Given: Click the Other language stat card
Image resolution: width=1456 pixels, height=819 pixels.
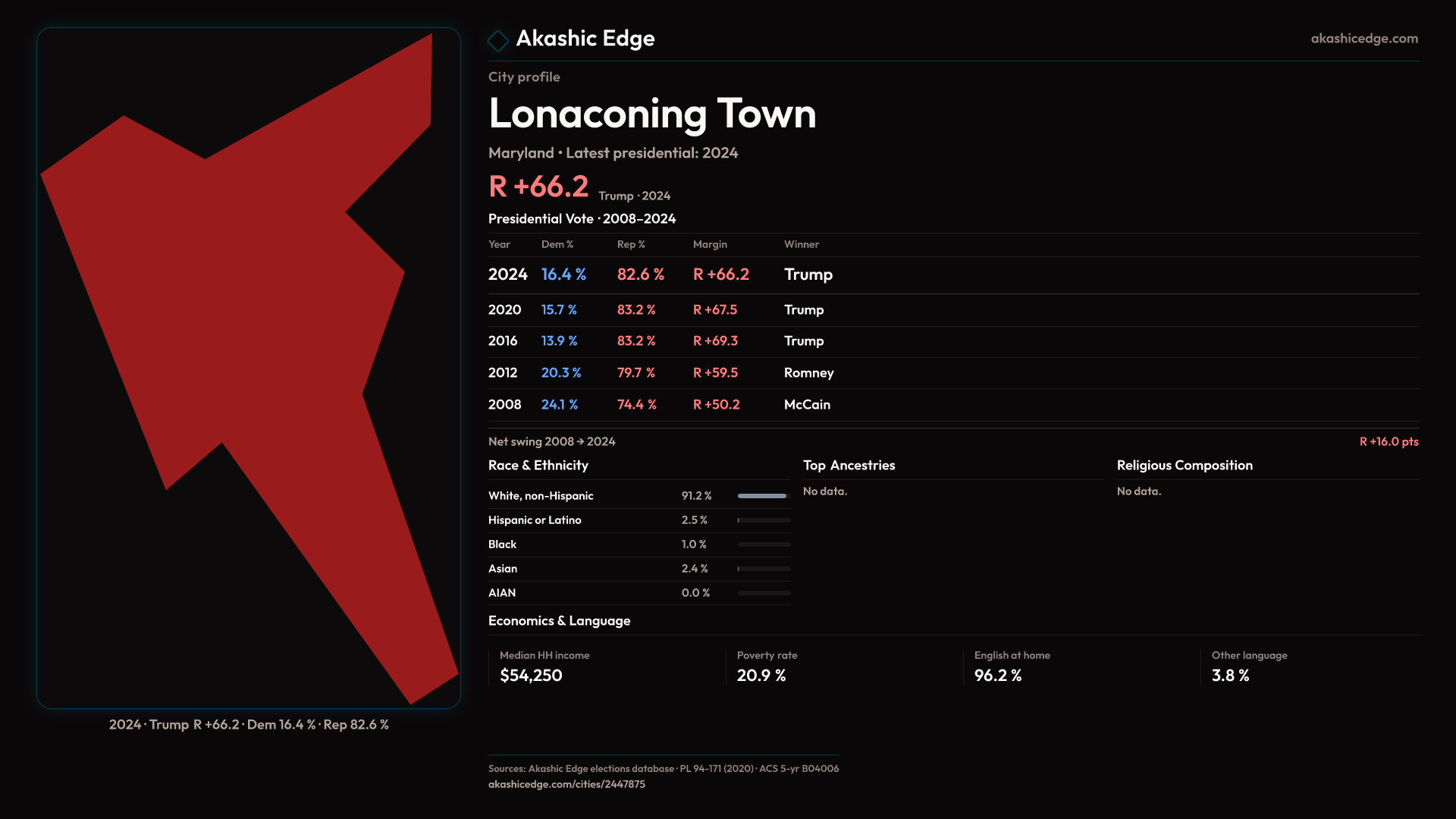Looking at the screenshot, I should pyautogui.click(x=1249, y=667).
